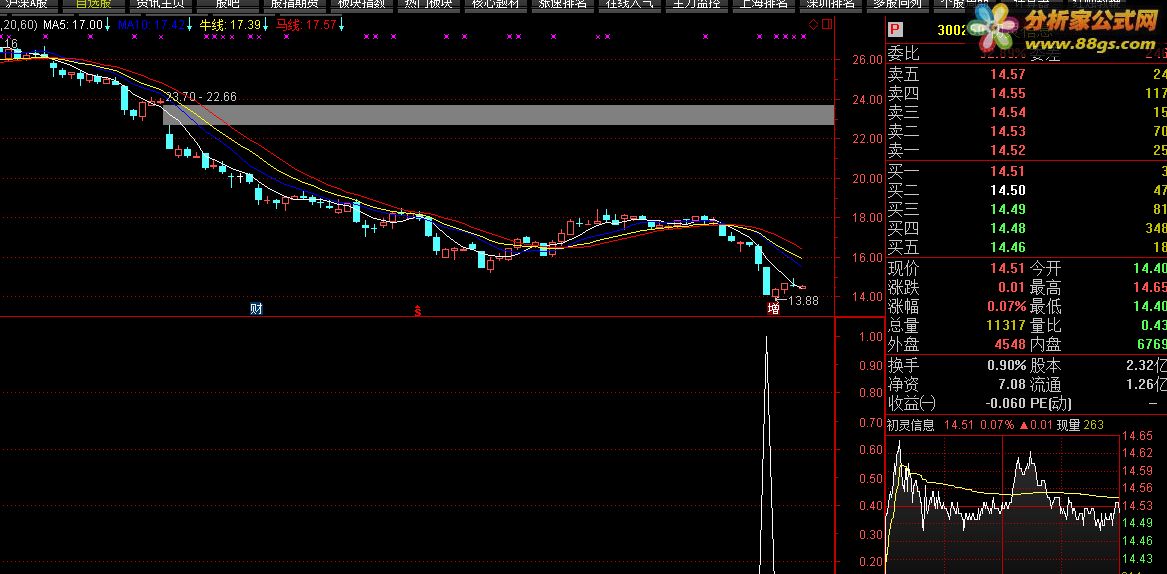
Task: Click the 净资 value 7.08
Action: pos(1012,386)
